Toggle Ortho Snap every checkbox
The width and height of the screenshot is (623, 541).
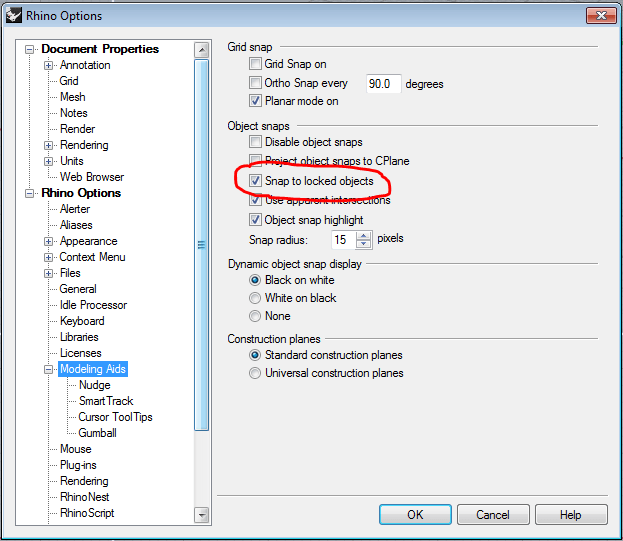[x=255, y=83]
